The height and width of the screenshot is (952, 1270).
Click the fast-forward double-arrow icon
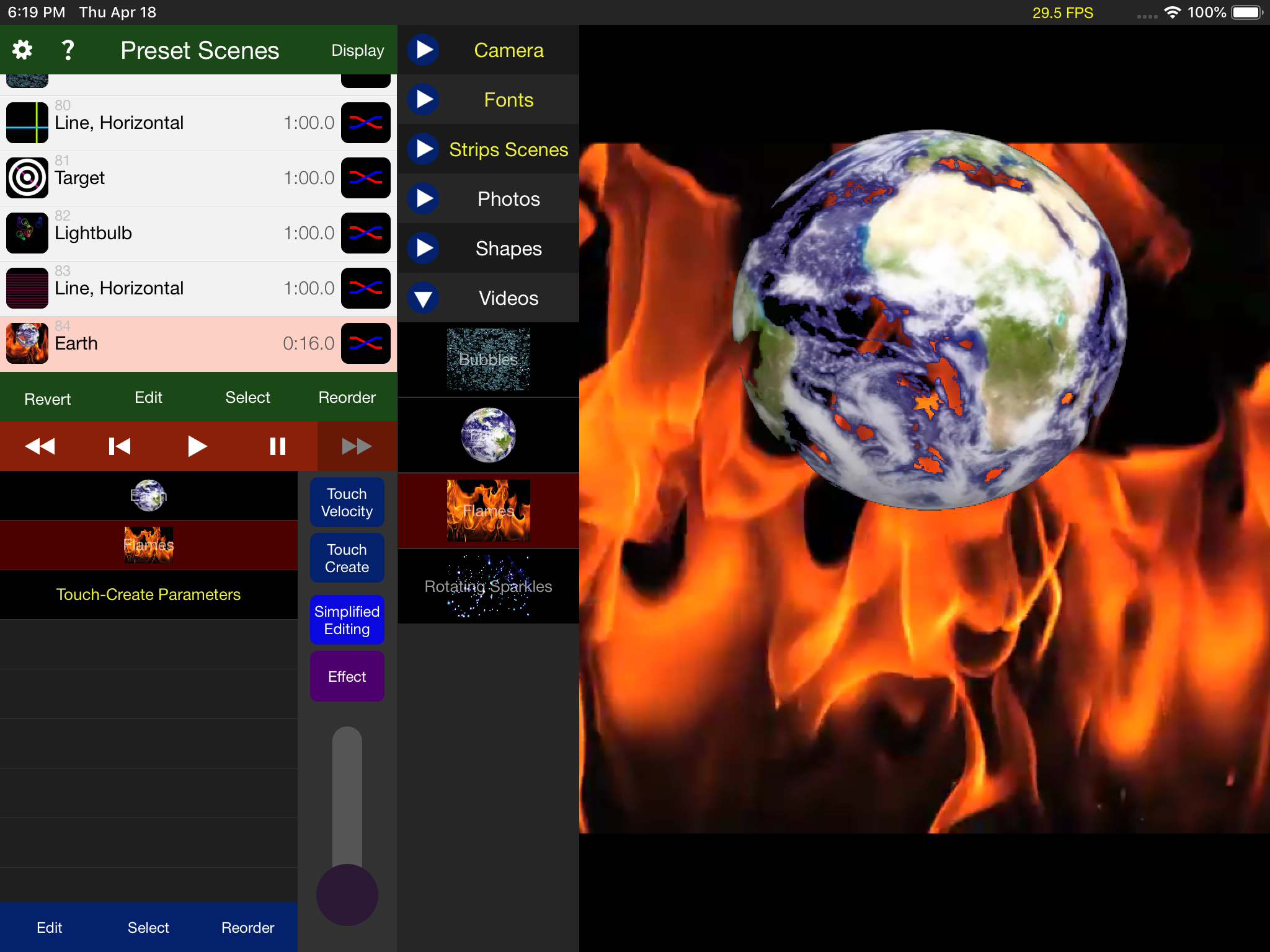357,446
